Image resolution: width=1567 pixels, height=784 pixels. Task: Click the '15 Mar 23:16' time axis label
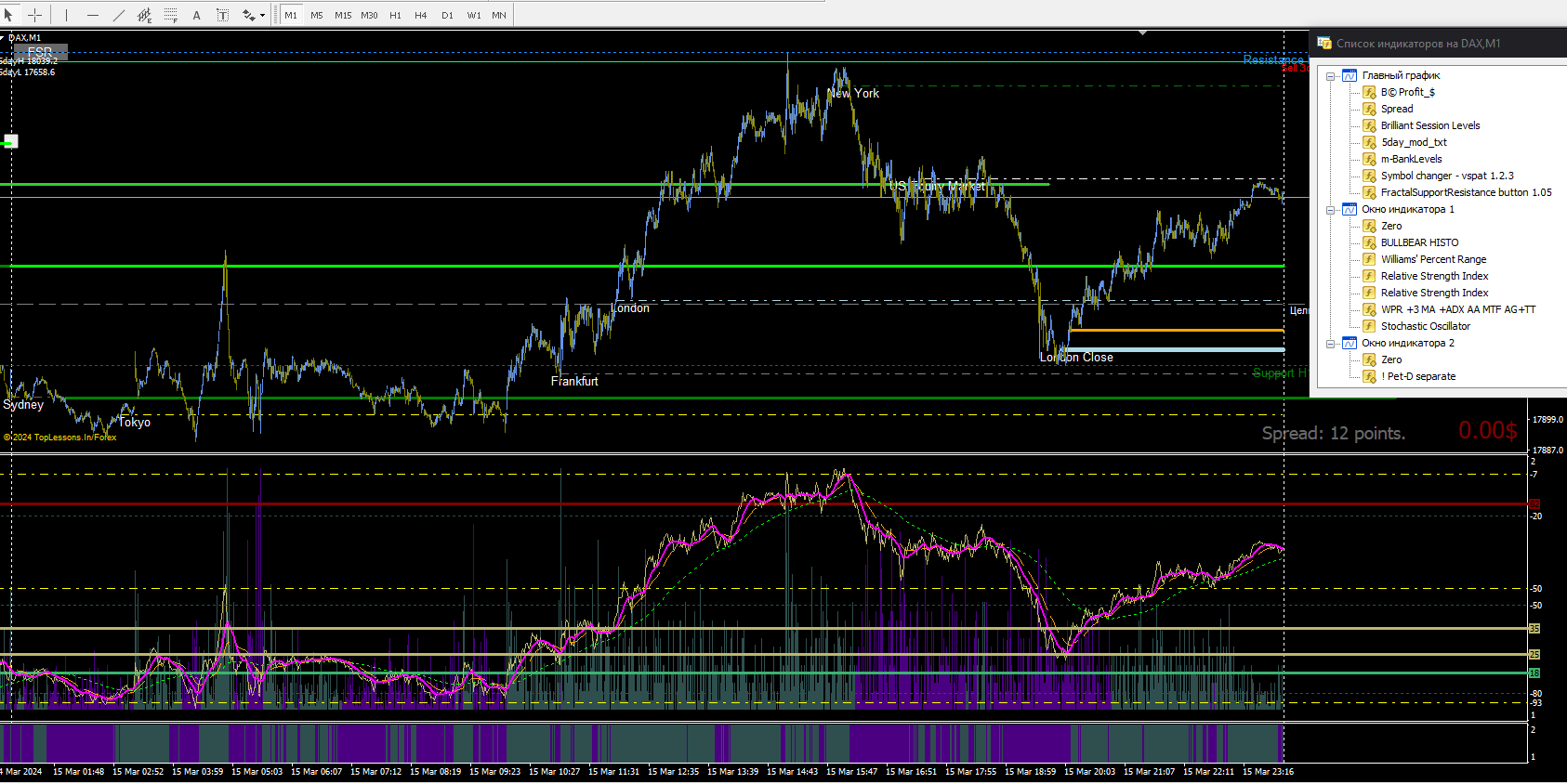[1268, 771]
